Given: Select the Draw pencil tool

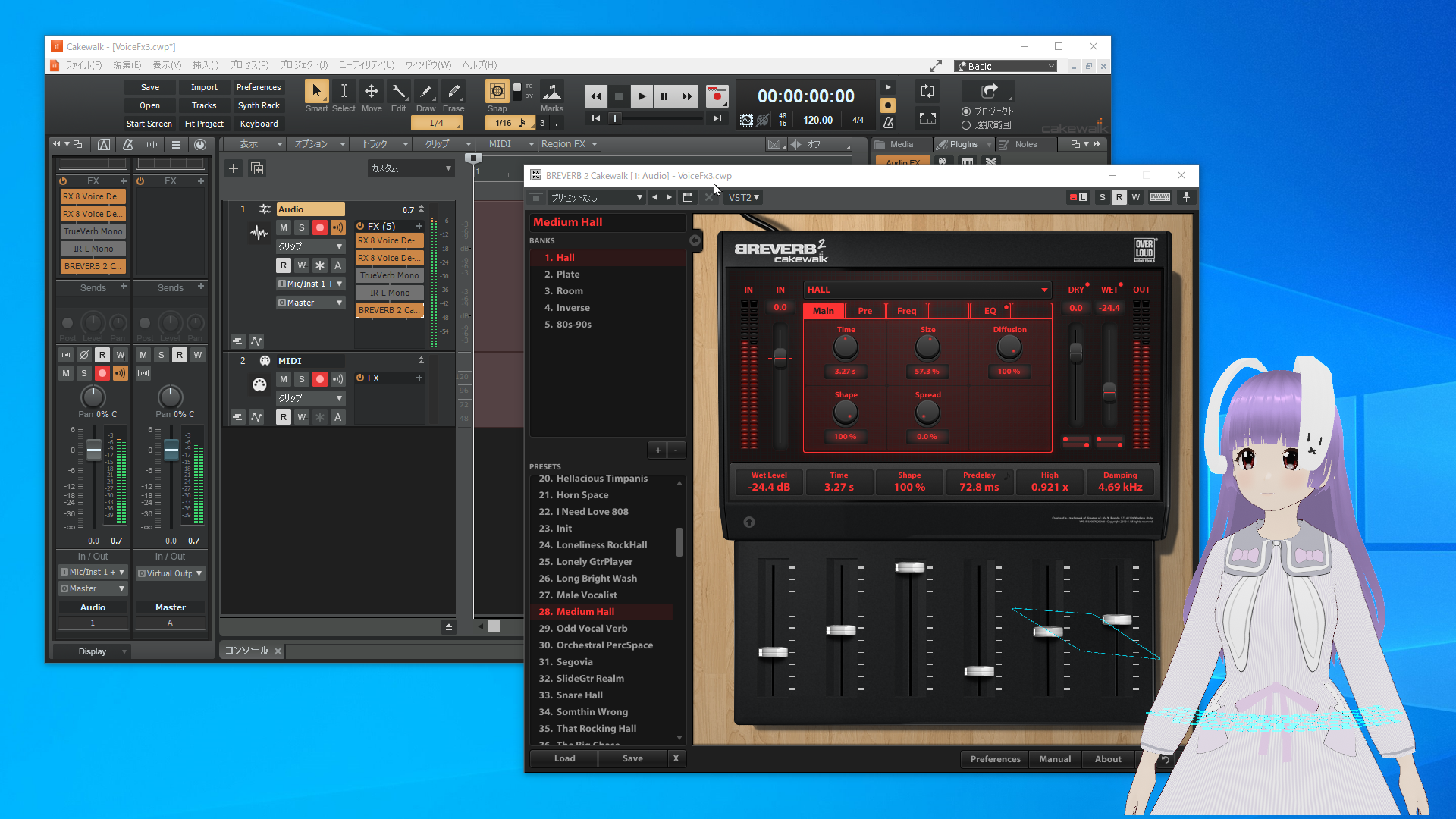Looking at the screenshot, I should (426, 92).
